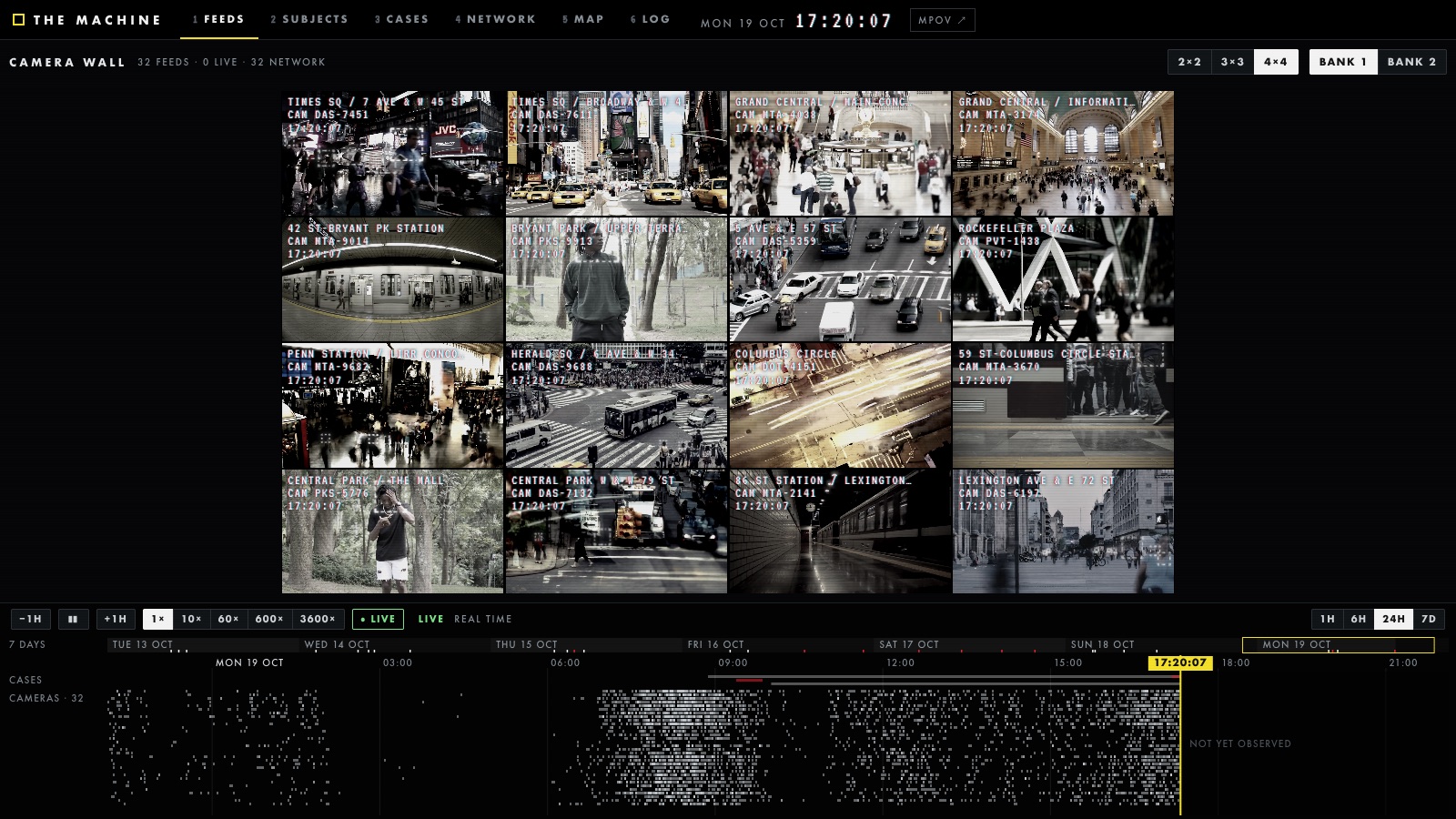Screen dimensions: 1456x819
Task: Open the Lexington Ave & E 72 St feed
Action: (1063, 531)
